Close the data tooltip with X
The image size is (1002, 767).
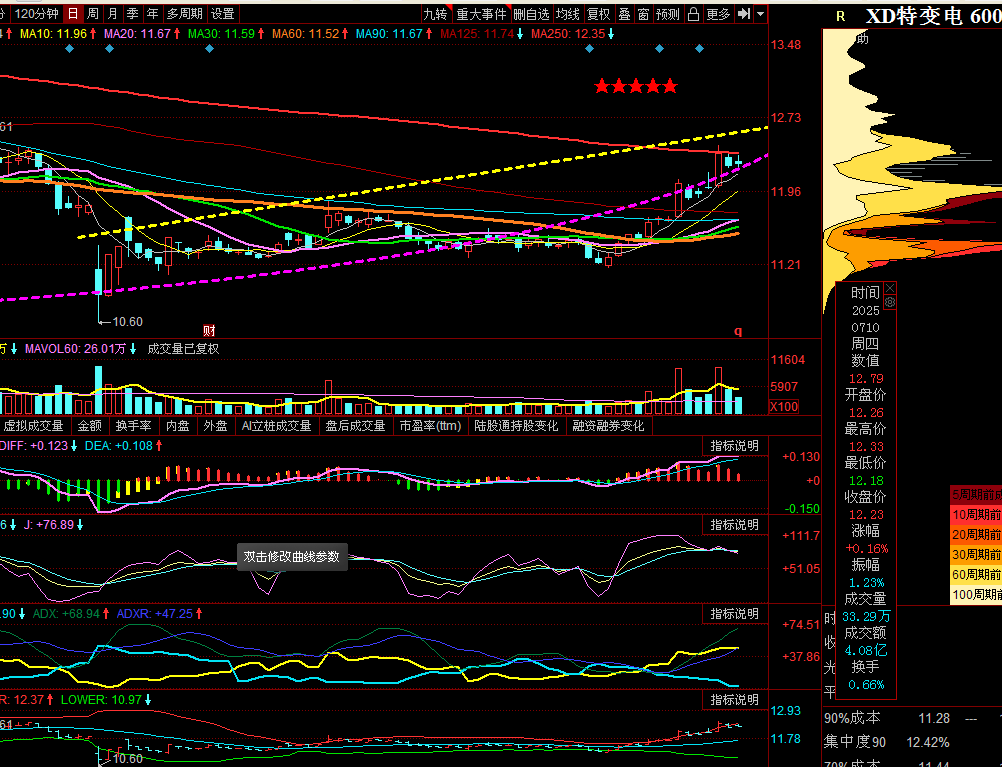click(890, 288)
